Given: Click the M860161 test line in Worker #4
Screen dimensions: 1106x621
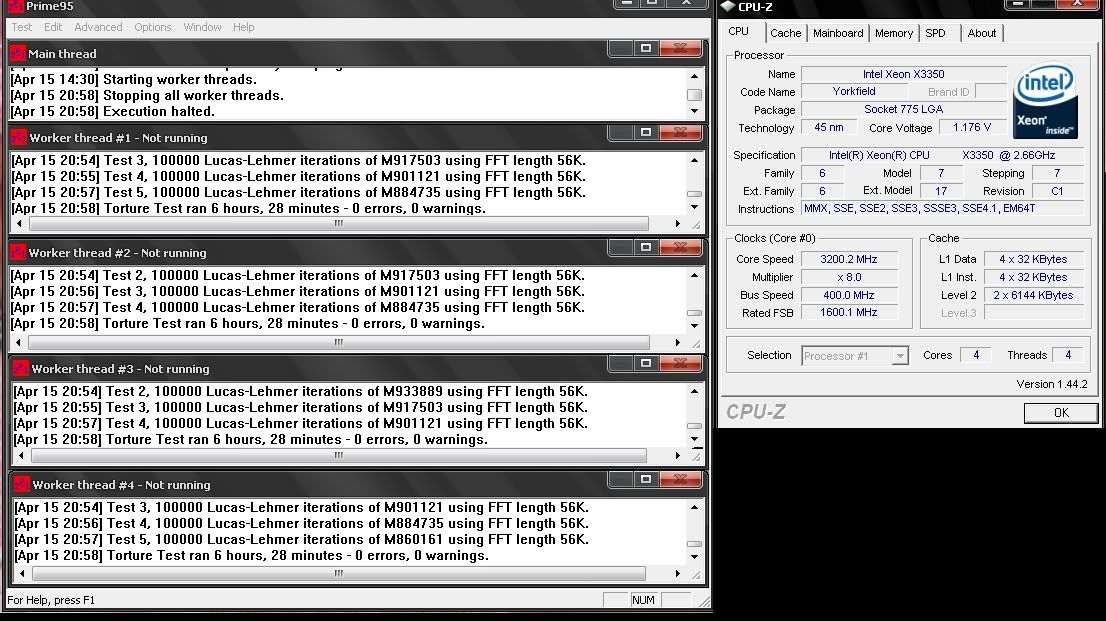Looking at the screenshot, I should pyautogui.click(x=301, y=540).
